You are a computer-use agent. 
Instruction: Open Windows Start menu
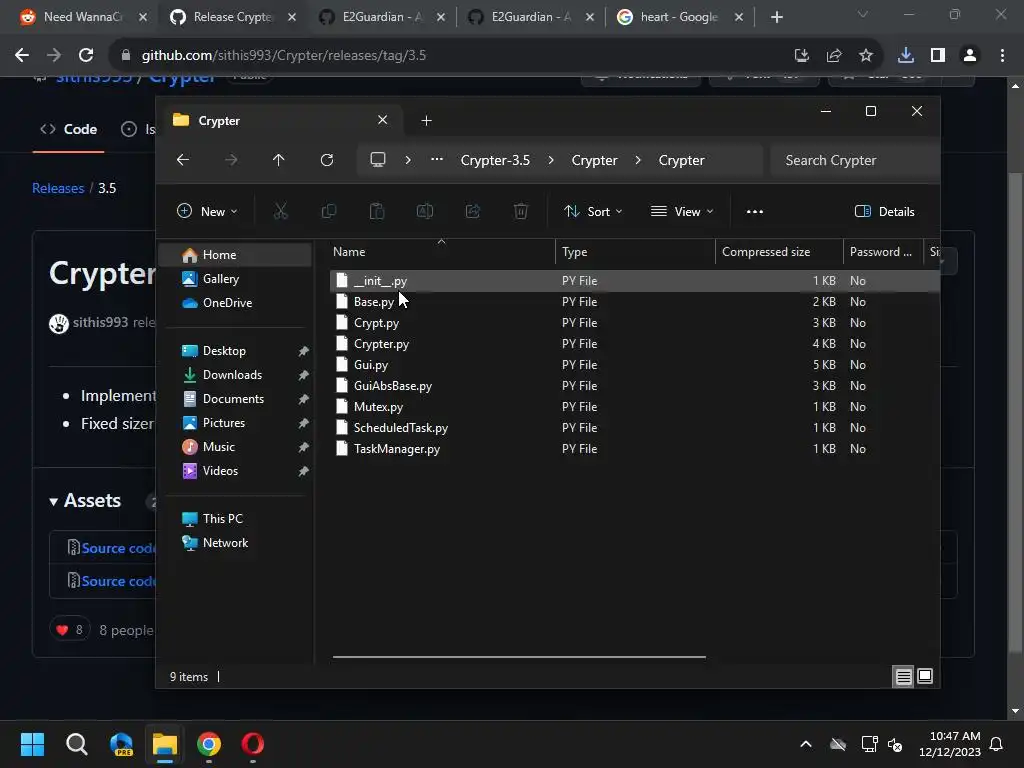(x=32, y=744)
